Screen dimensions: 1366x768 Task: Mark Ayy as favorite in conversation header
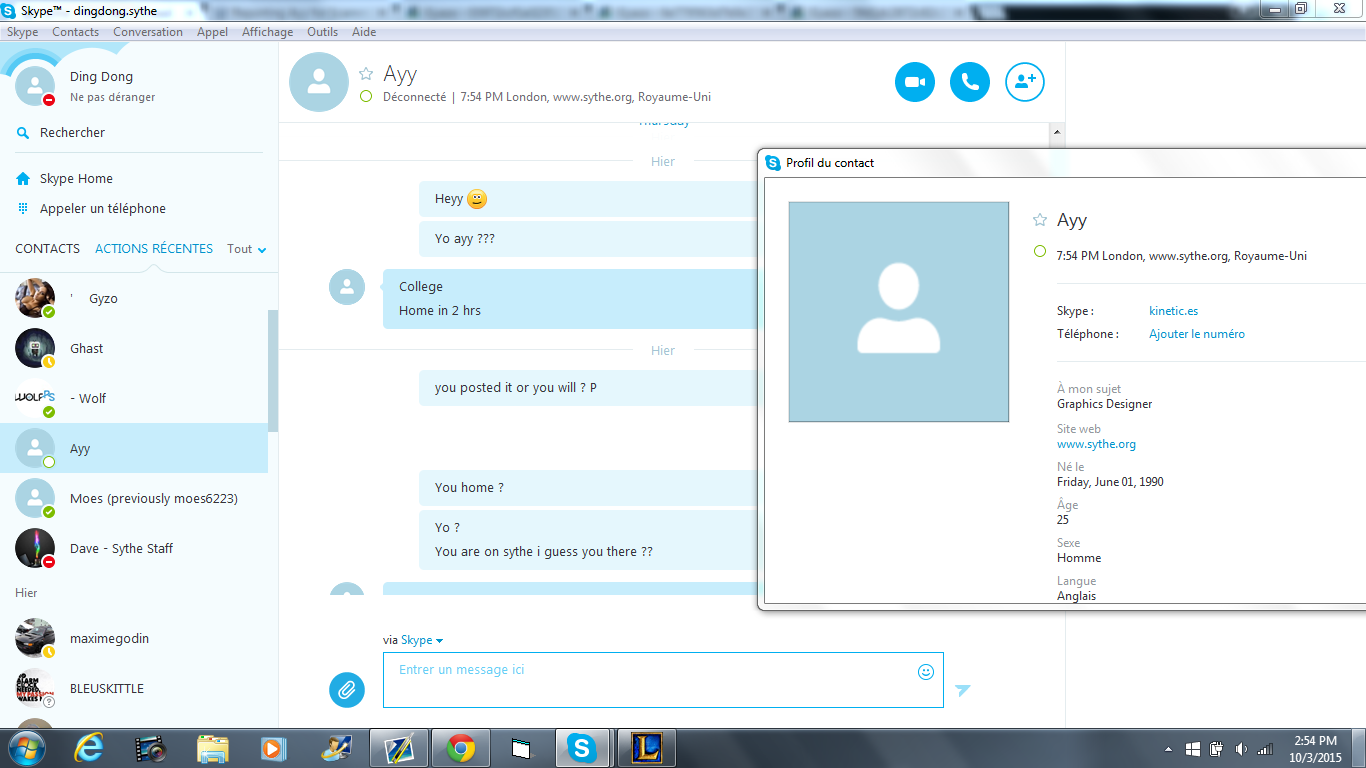click(x=366, y=74)
